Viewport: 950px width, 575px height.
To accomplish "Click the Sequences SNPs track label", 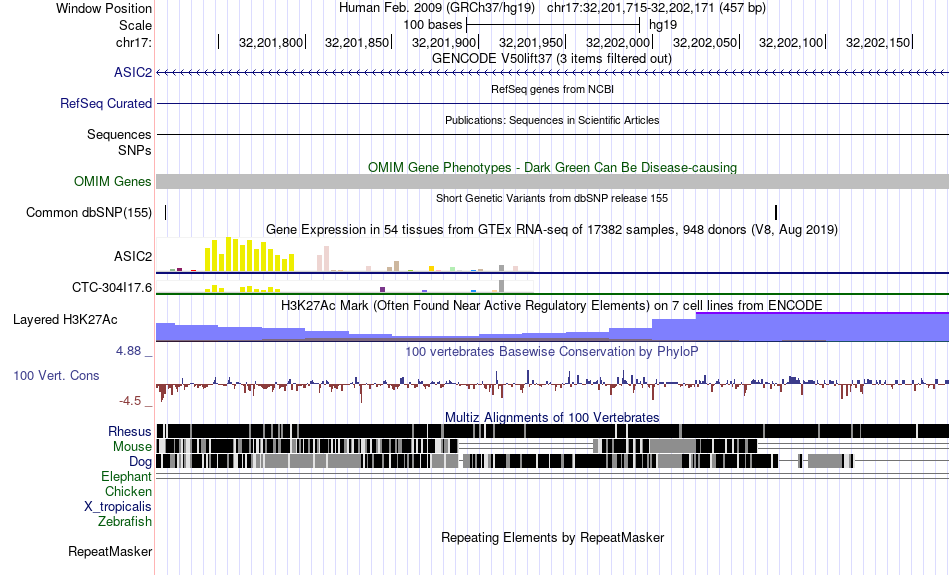I will tap(119, 142).
